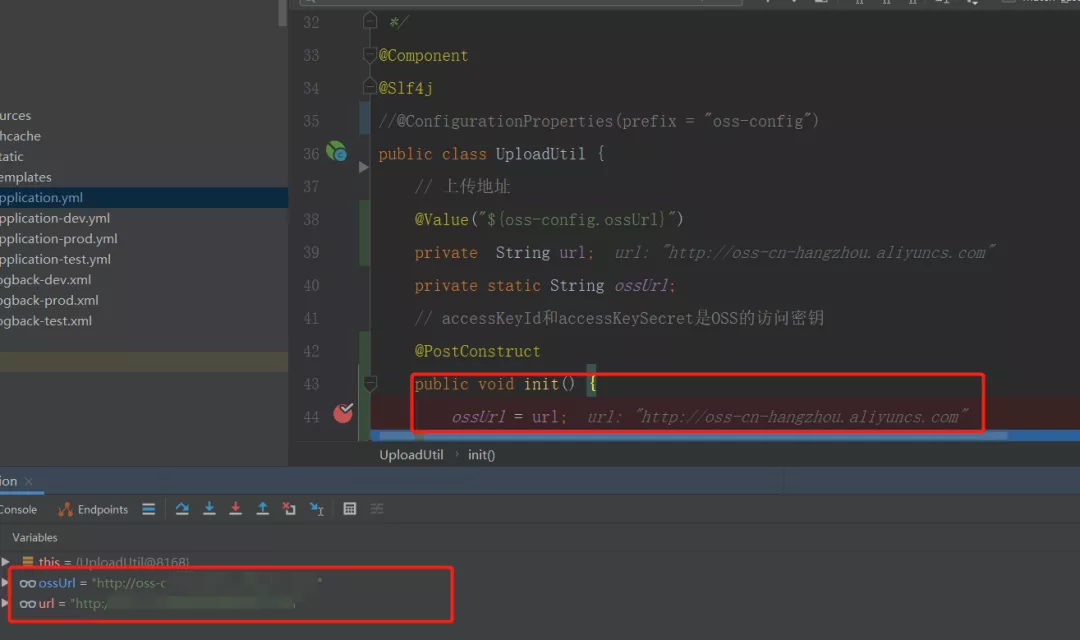This screenshot has height=640, width=1080.
Task: Click the commented @ConfigurationProperties line 35
Action: point(599,121)
